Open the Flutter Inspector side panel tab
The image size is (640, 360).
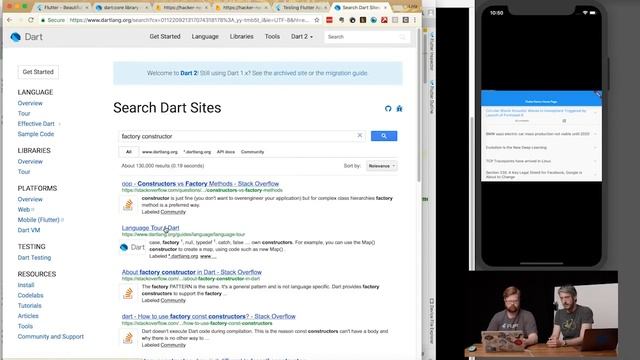point(432,51)
